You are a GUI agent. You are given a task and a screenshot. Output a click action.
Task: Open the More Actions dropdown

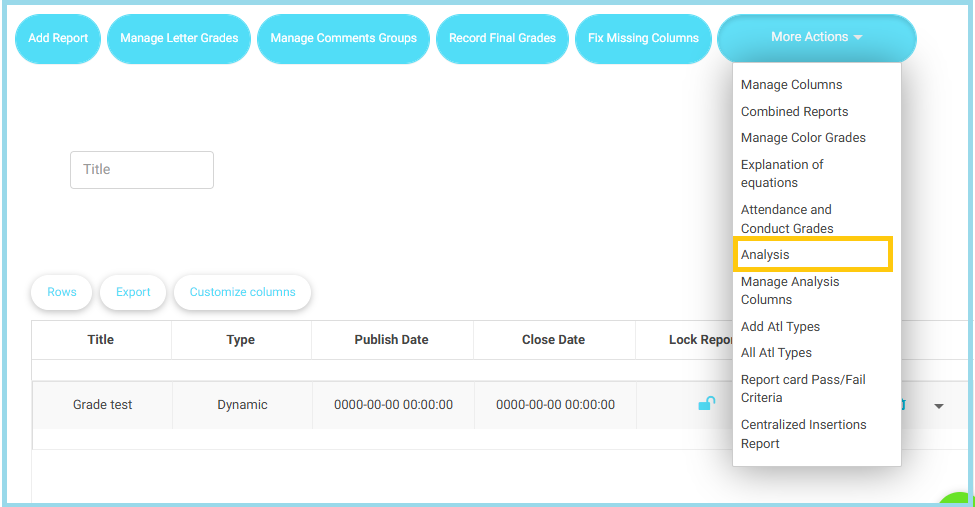tap(816, 38)
